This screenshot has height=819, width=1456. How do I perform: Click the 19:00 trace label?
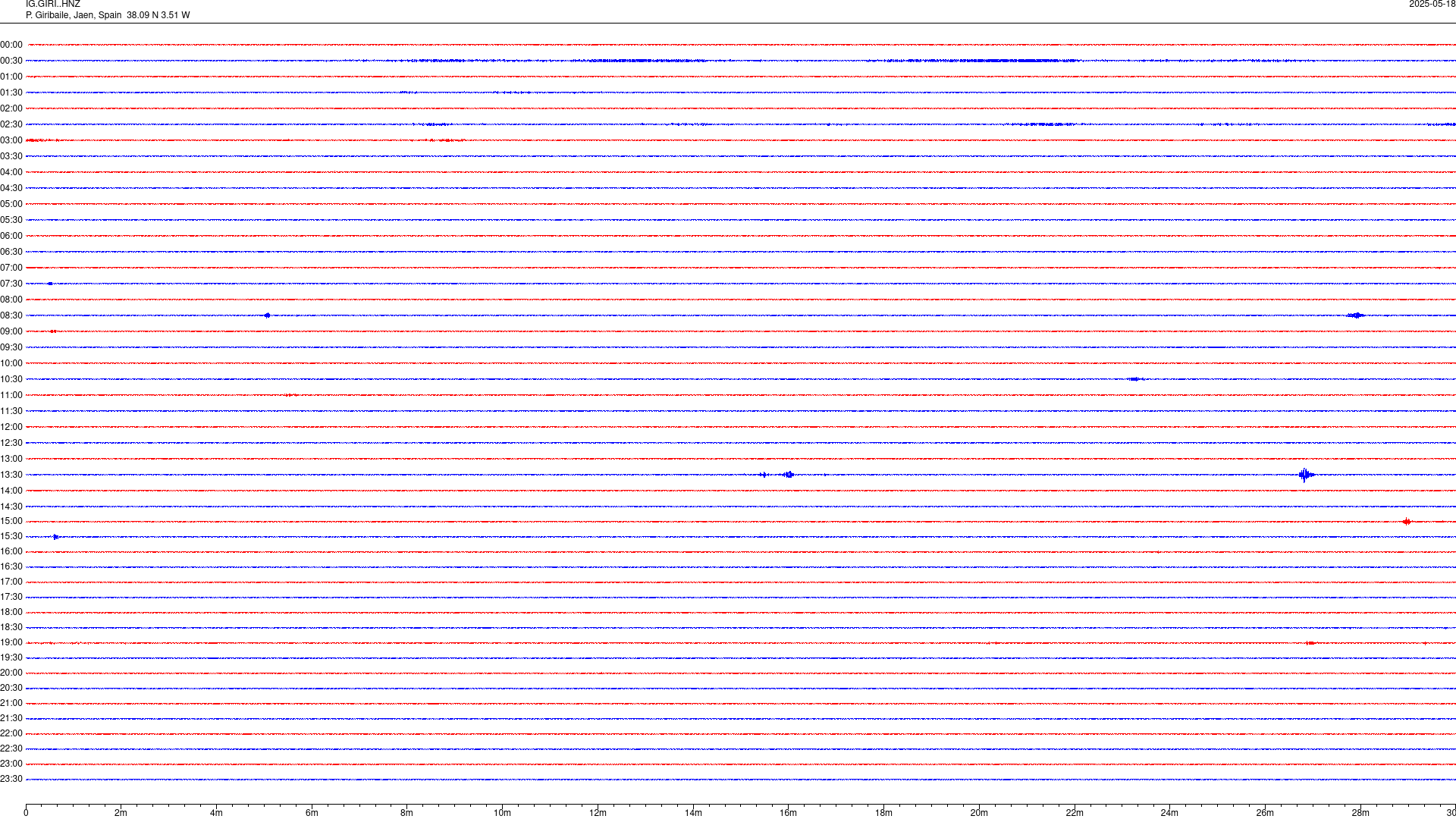[x=11, y=642]
